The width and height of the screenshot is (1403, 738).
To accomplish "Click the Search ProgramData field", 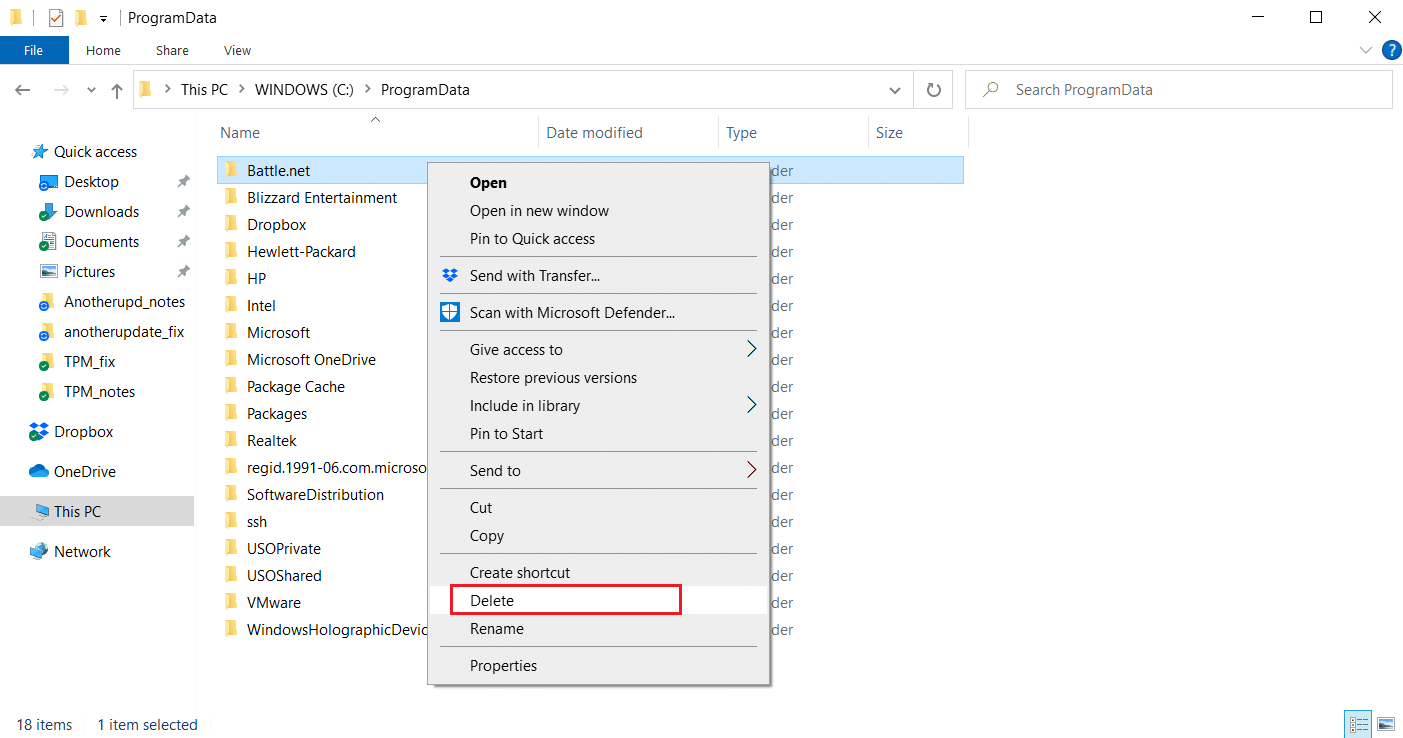I will coord(1178,90).
